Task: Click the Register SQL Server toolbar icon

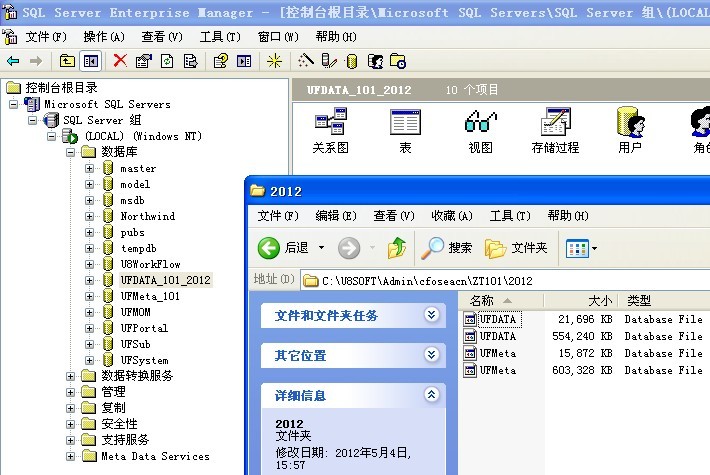Action: pos(329,61)
